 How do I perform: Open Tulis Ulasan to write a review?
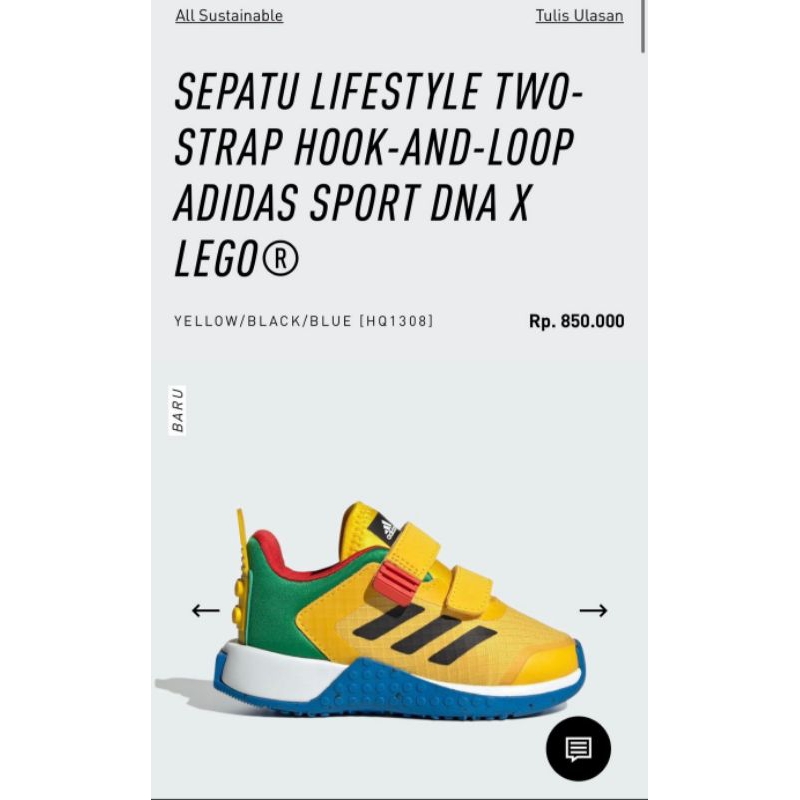point(579,16)
